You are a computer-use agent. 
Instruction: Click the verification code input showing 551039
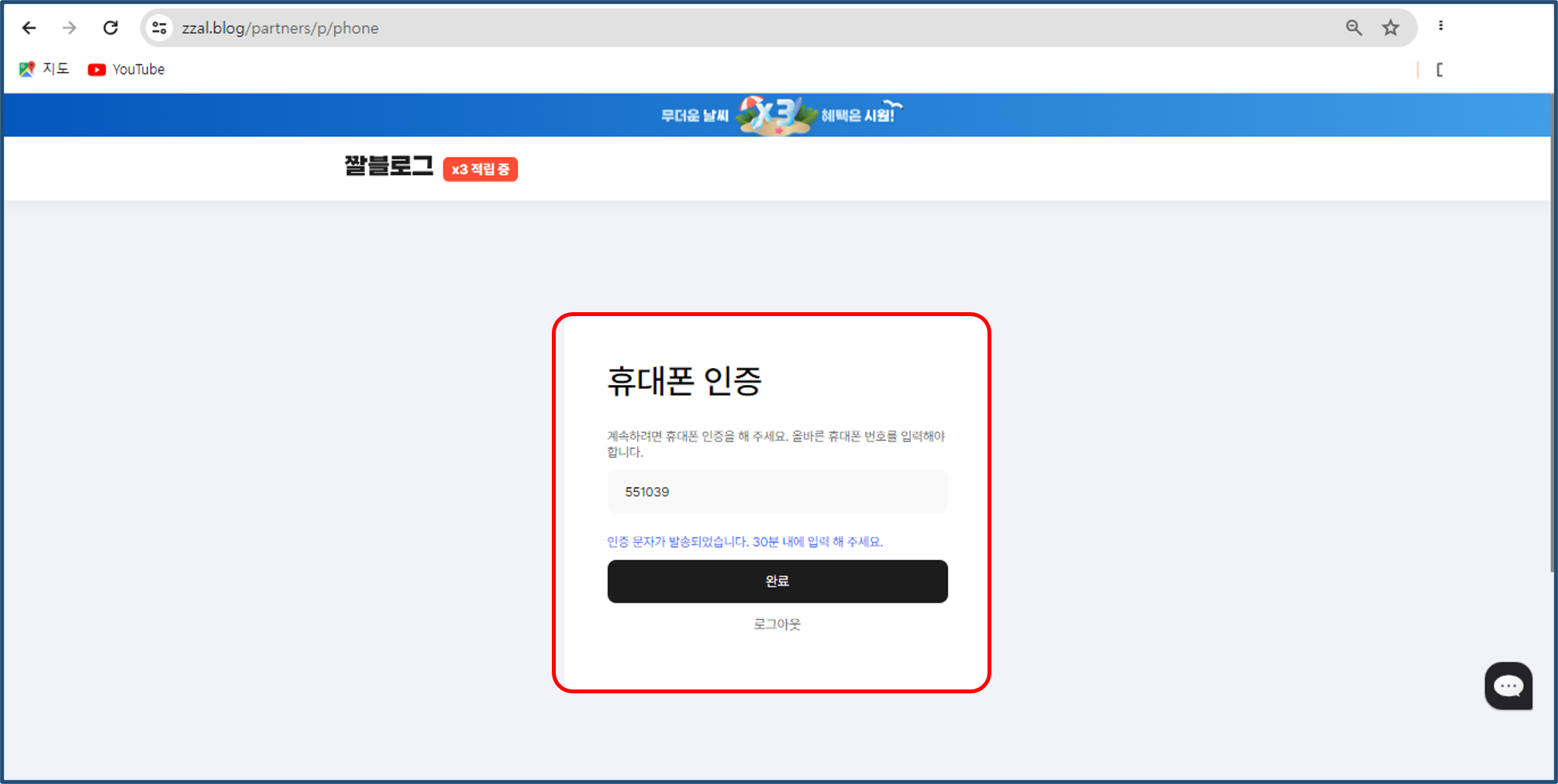pos(777,491)
